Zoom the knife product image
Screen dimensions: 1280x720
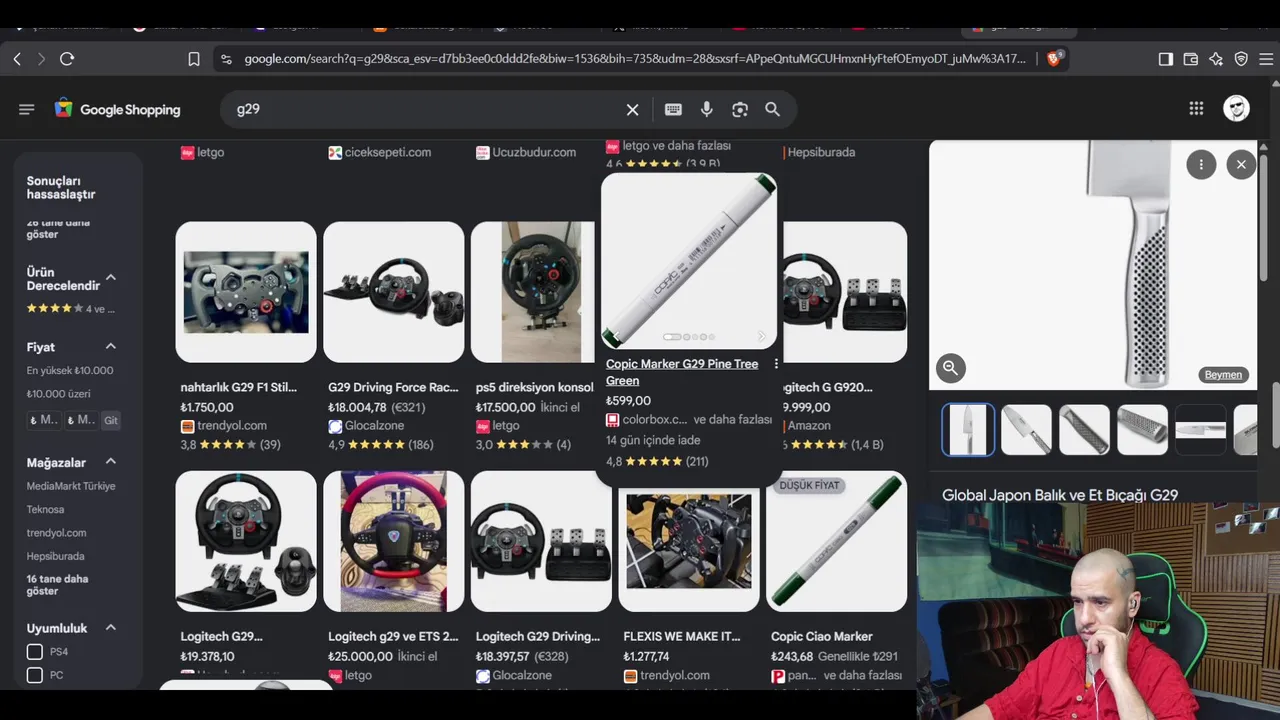(x=950, y=368)
